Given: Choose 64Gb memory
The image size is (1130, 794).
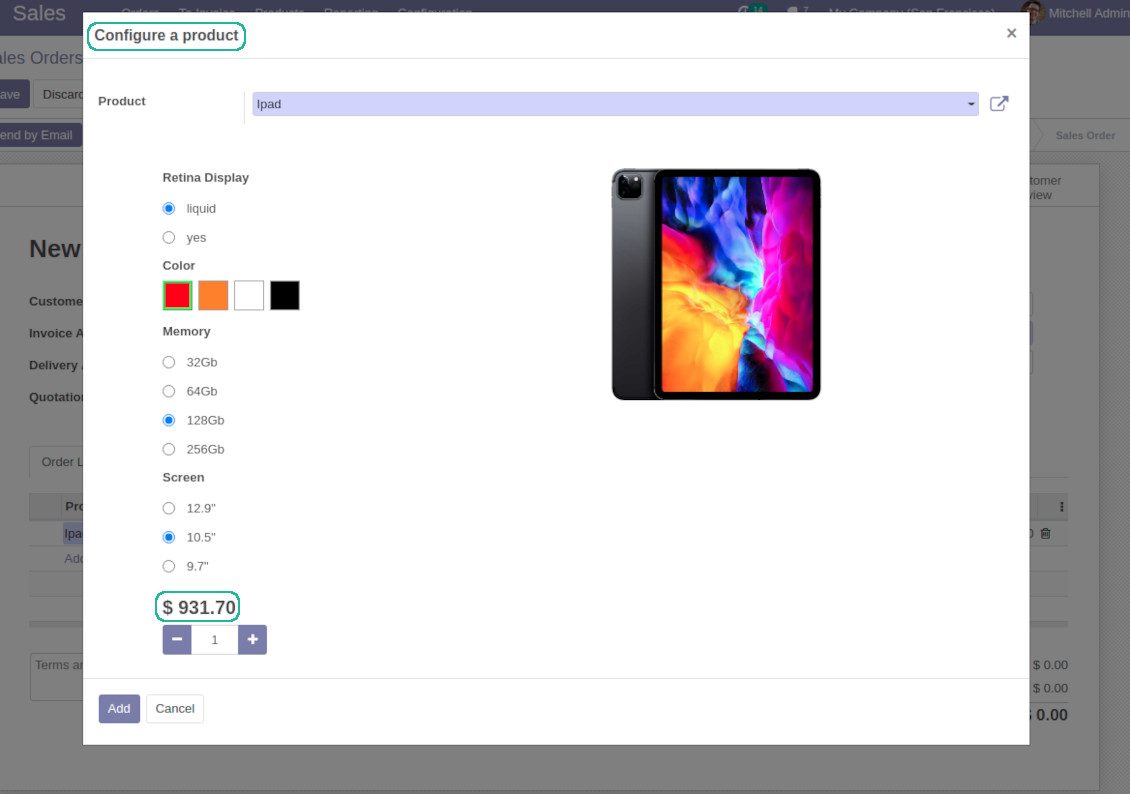Looking at the screenshot, I should pos(169,391).
